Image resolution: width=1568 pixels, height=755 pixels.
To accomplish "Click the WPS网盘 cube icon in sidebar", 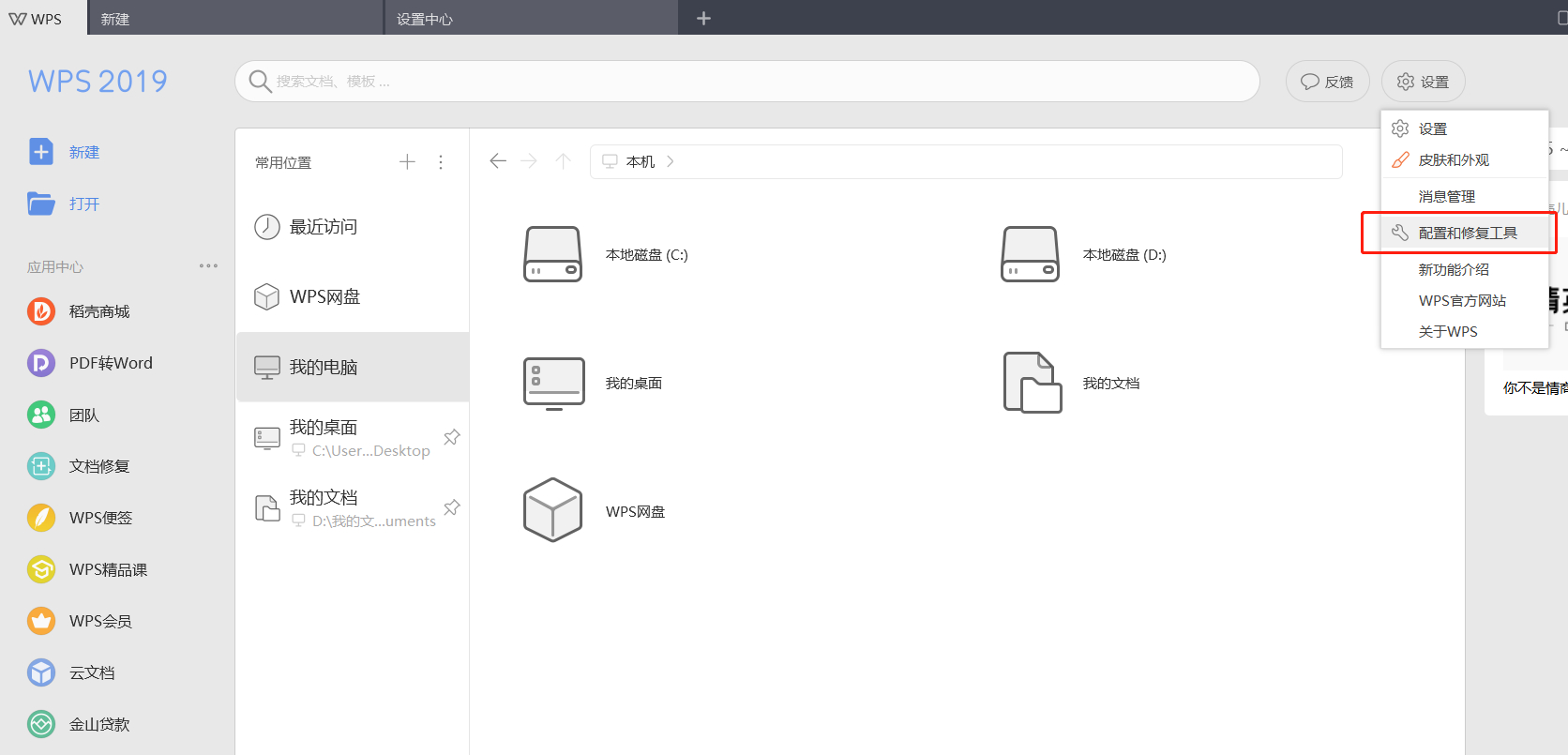I will click(x=267, y=297).
